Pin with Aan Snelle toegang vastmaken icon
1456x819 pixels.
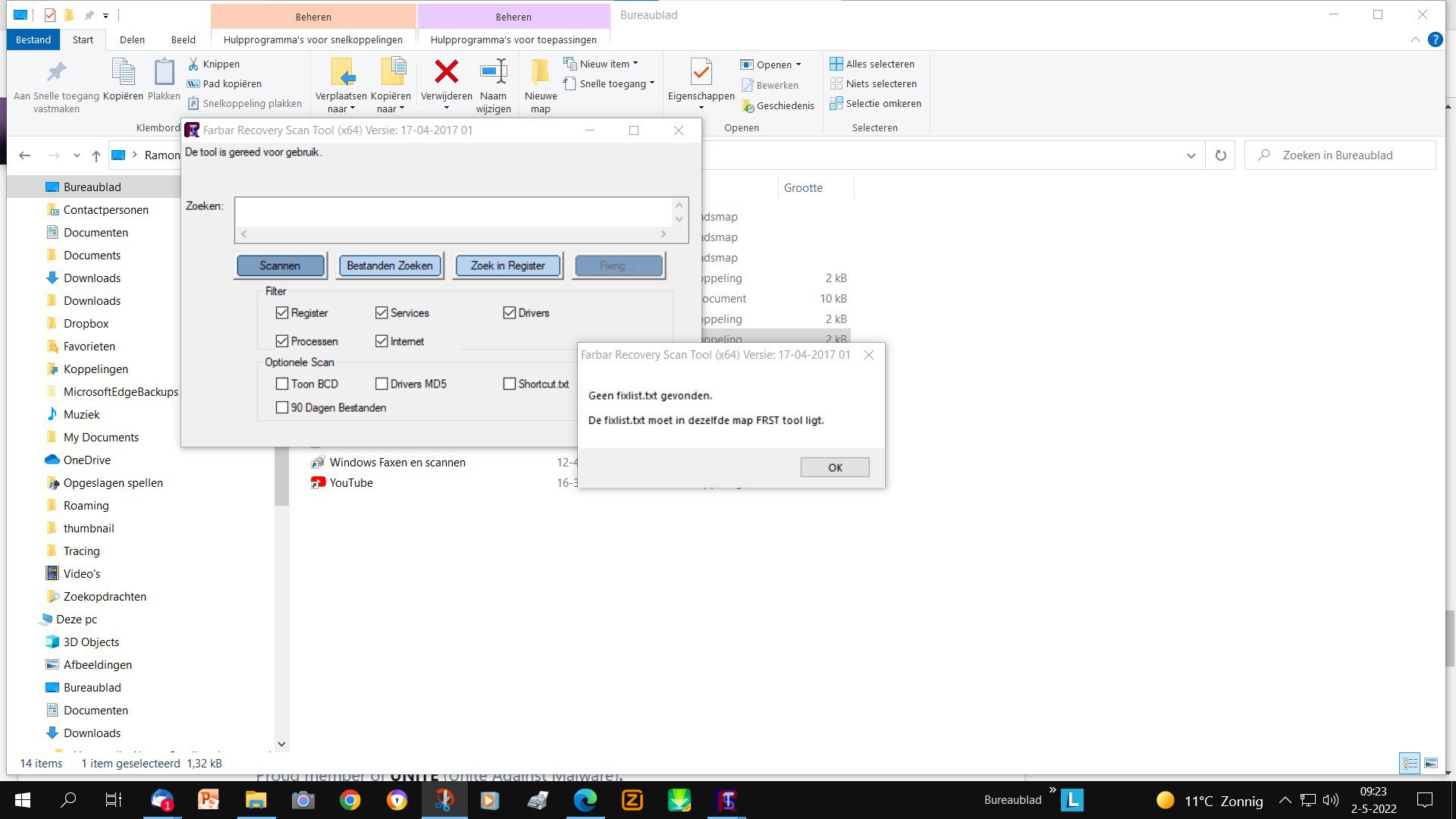coord(56,73)
